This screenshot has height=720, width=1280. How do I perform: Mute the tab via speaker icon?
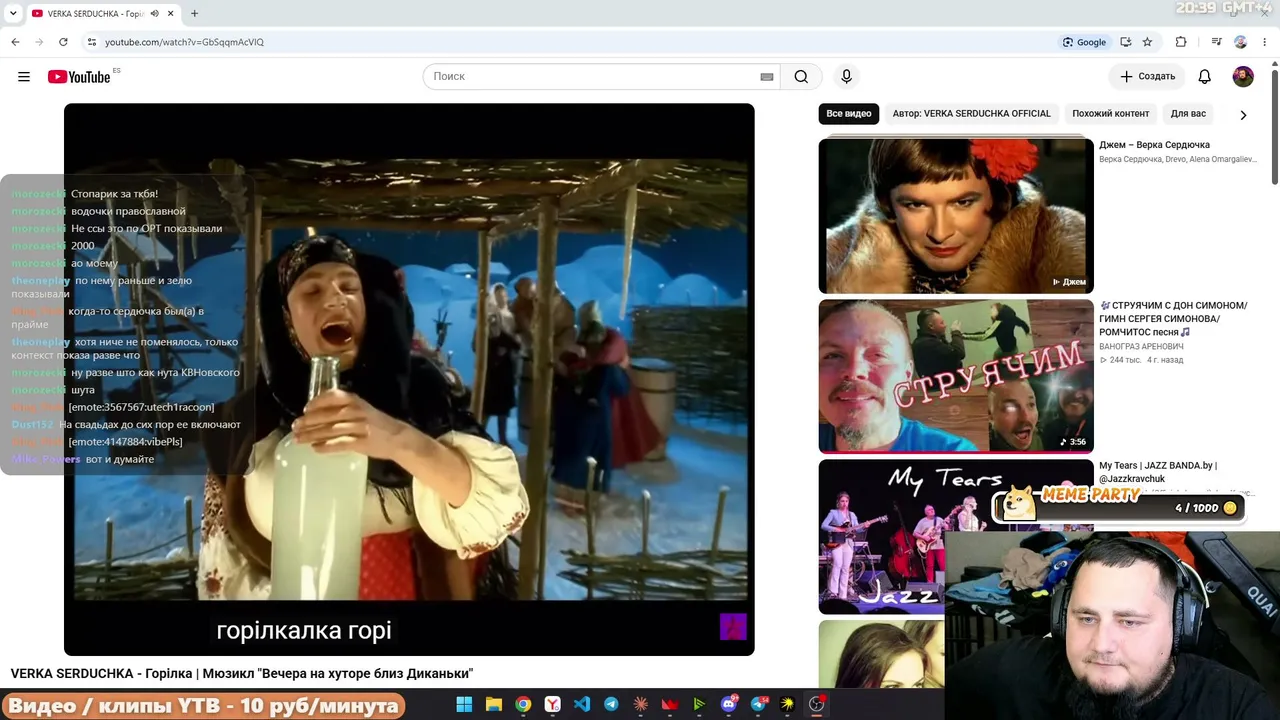point(155,14)
